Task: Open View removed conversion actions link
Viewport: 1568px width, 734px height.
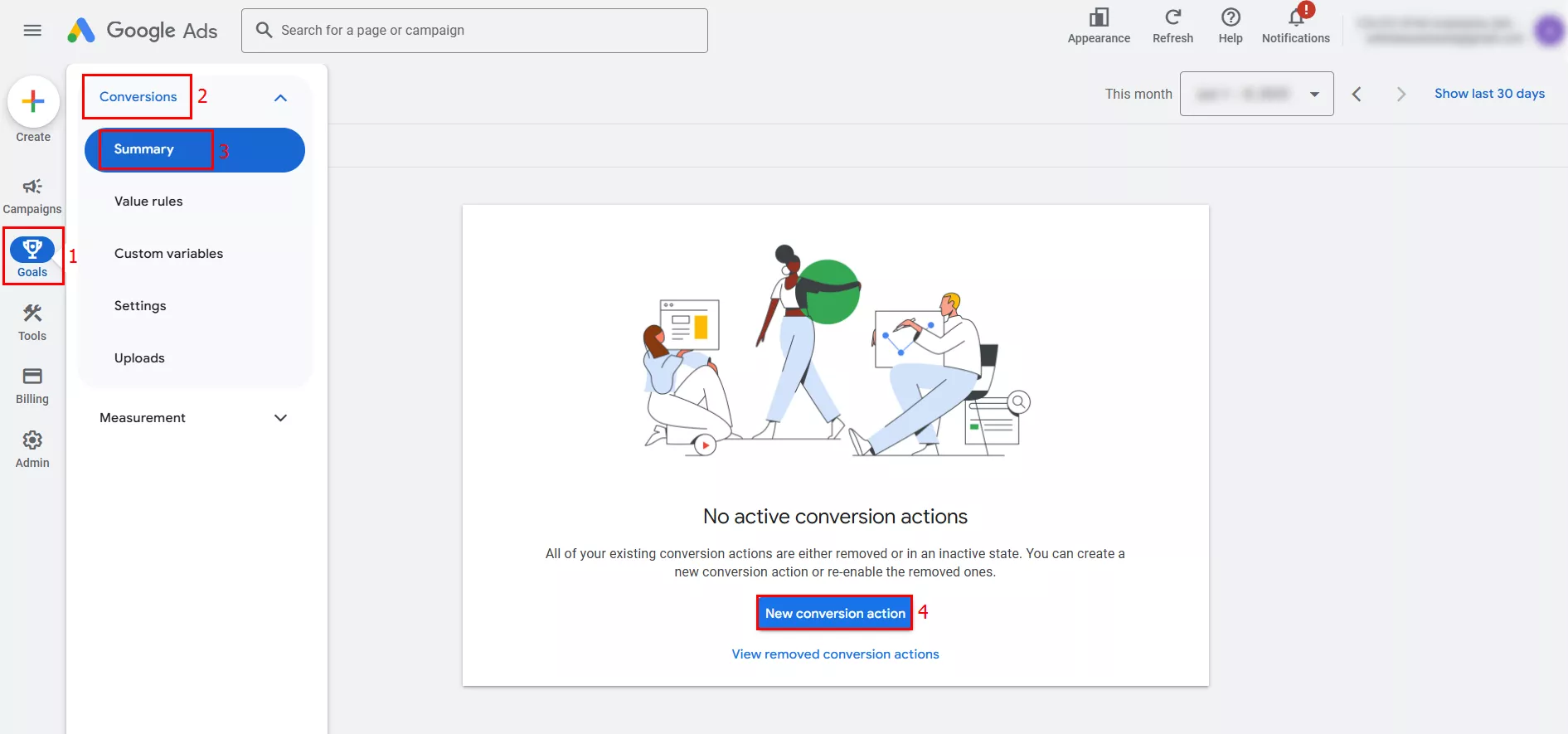Action: tap(835, 654)
